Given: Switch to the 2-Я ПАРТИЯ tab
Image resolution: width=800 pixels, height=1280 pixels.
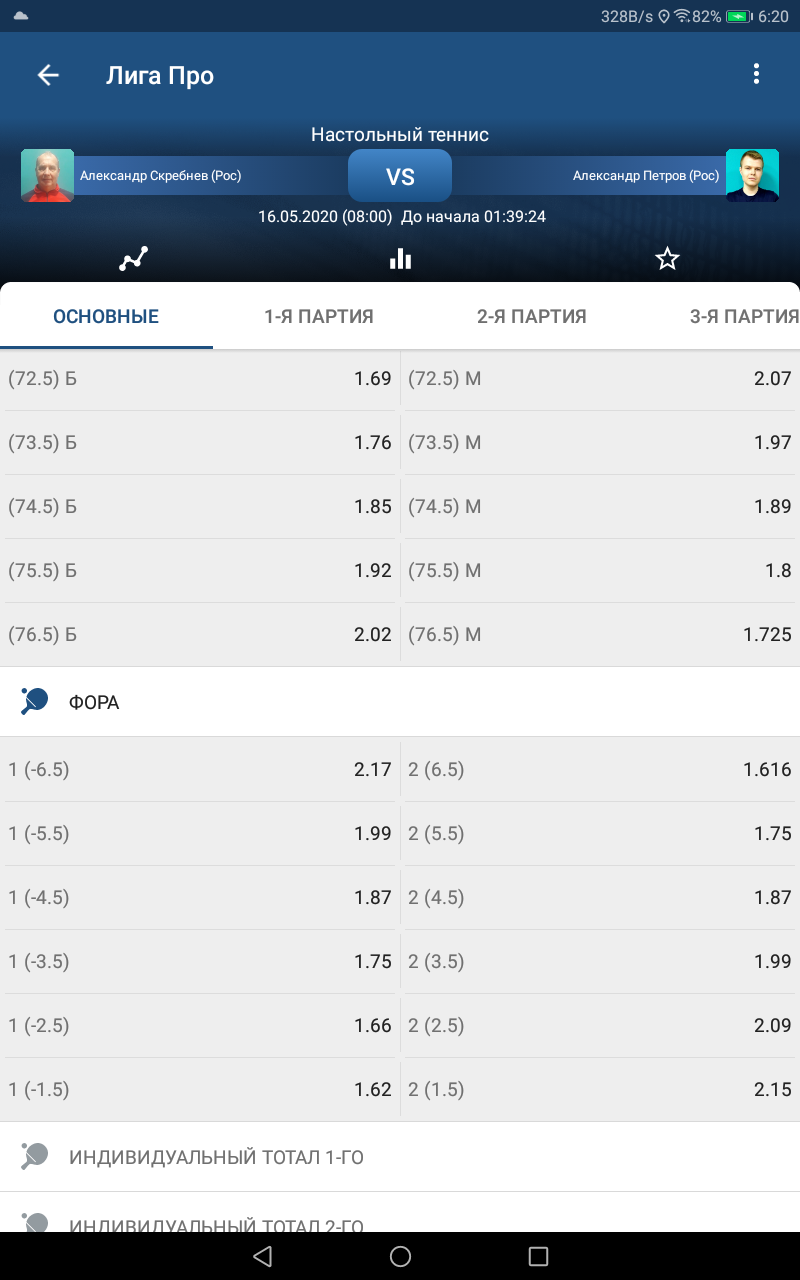Looking at the screenshot, I should click(x=532, y=316).
